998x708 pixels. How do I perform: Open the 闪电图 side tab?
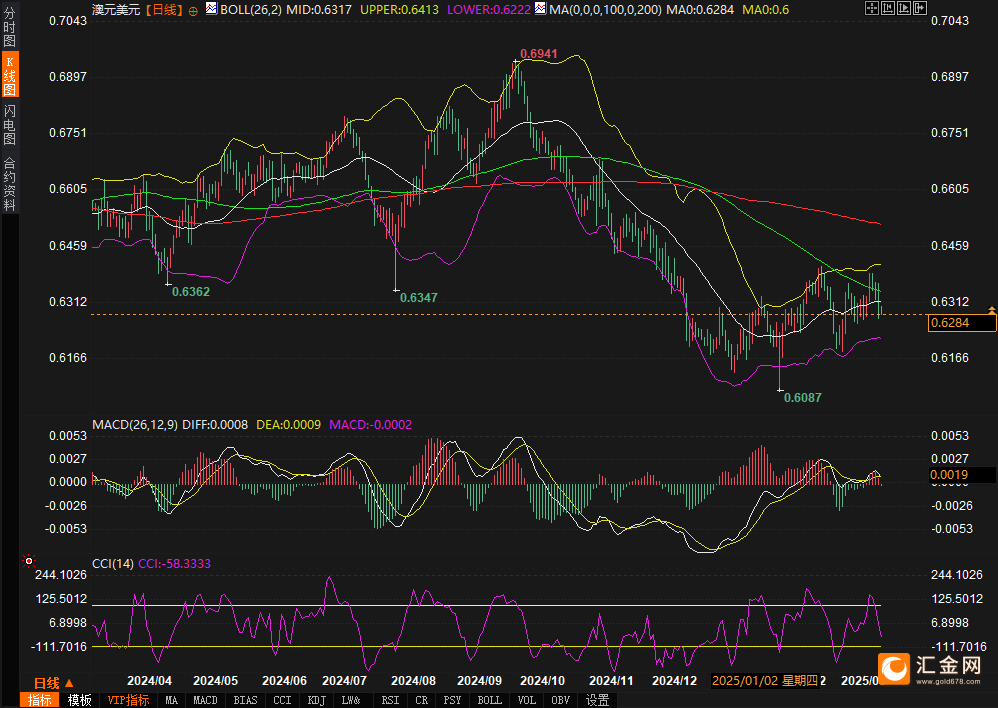[x=10, y=125]
